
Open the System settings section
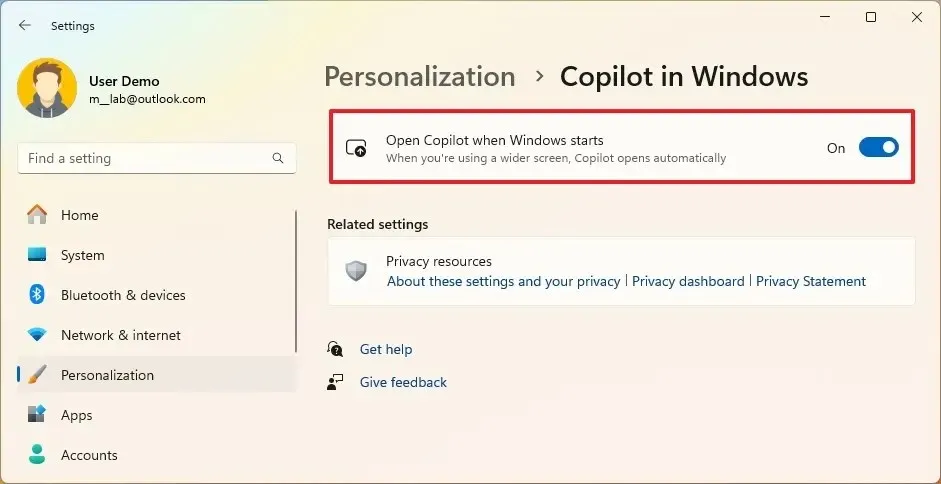click(82, 255)
